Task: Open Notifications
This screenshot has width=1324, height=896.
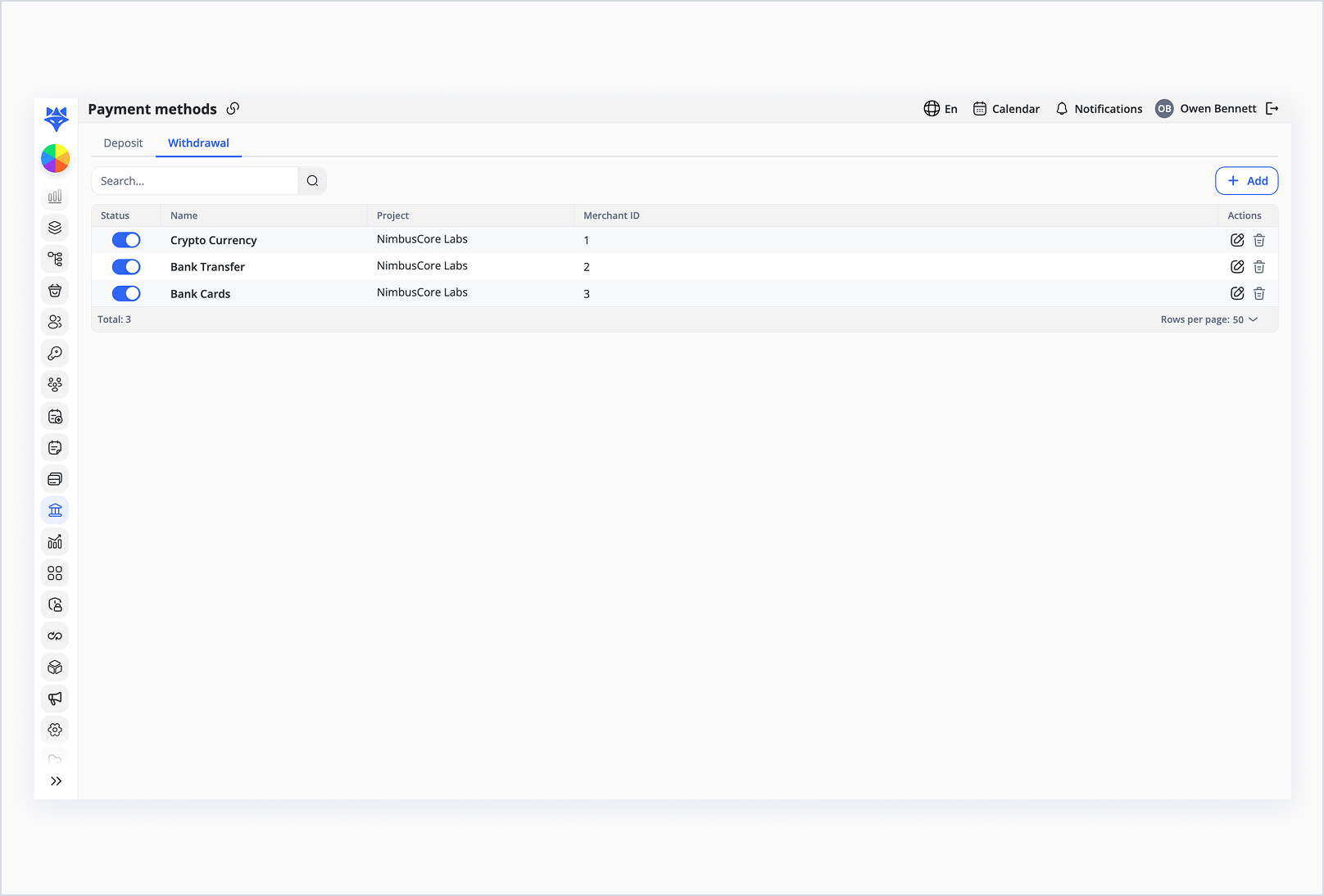Action: click(x=1099, y=108)
